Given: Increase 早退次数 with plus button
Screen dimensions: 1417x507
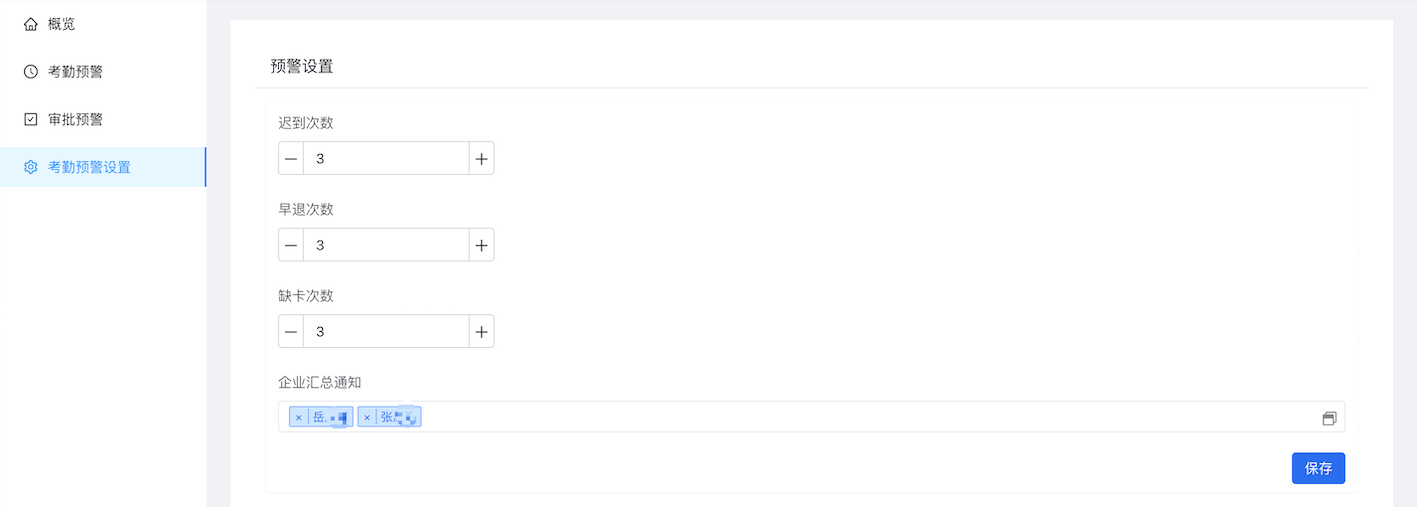Looking at the screenshot, I should point(481,245).
